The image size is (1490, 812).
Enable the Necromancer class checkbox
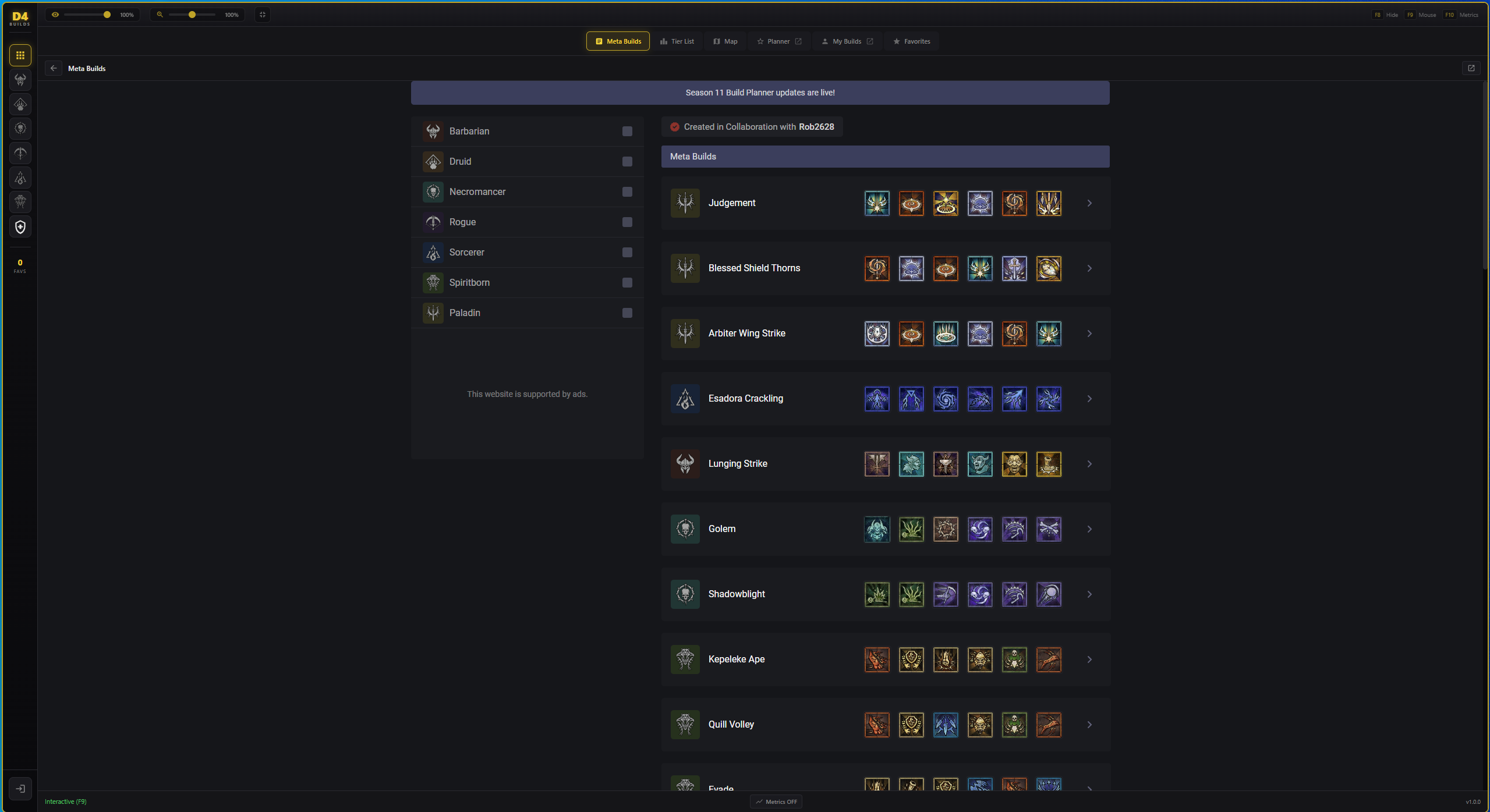627,192
